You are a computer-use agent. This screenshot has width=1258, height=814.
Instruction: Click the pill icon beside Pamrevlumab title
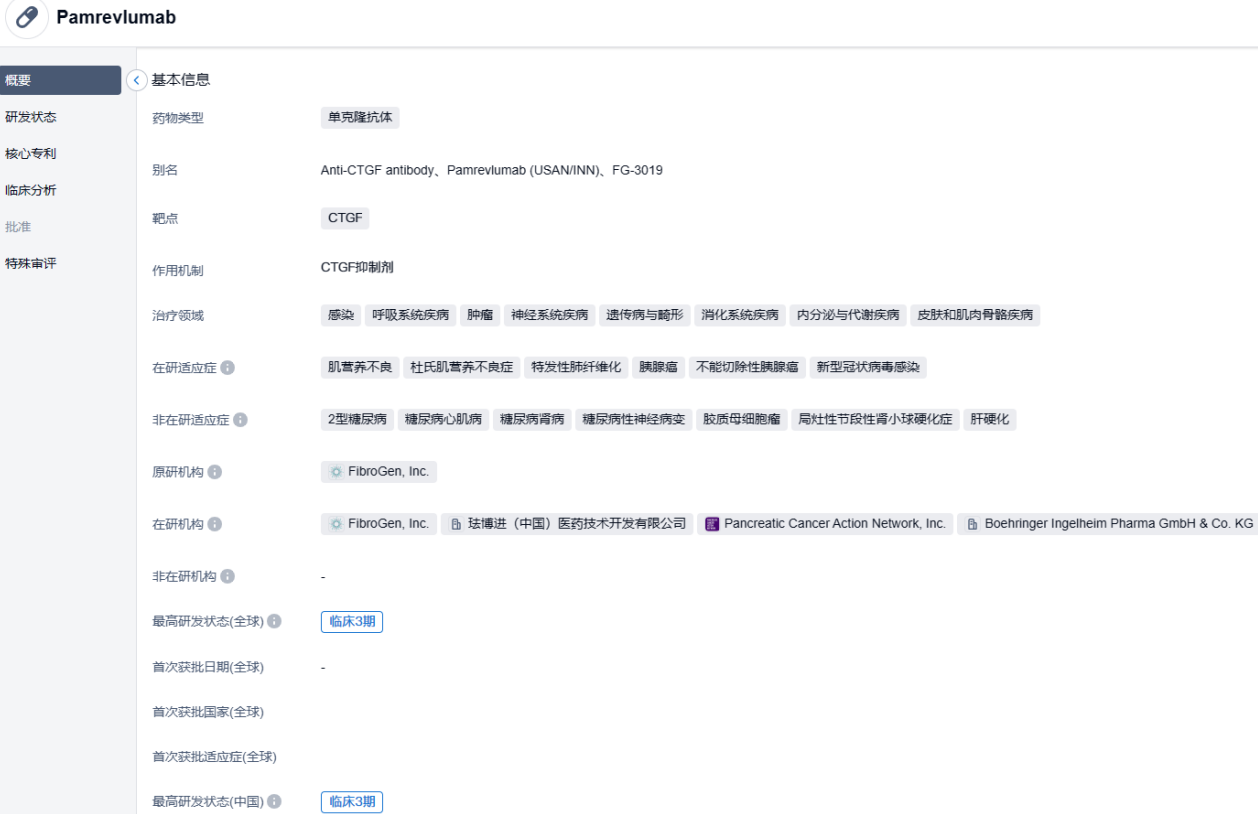pyautogui.click(x=27, y=18)
